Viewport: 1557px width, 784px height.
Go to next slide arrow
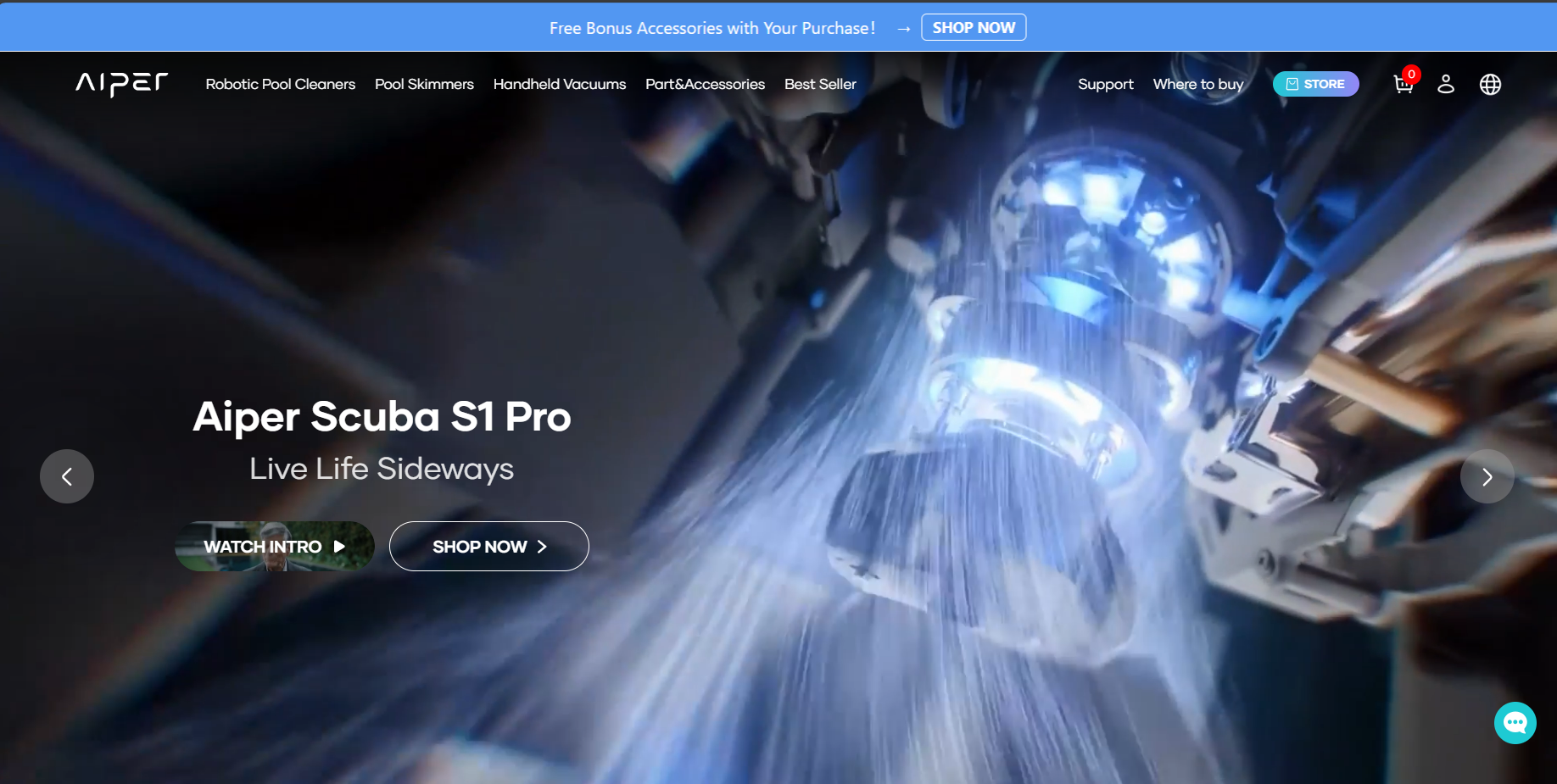1487,476
